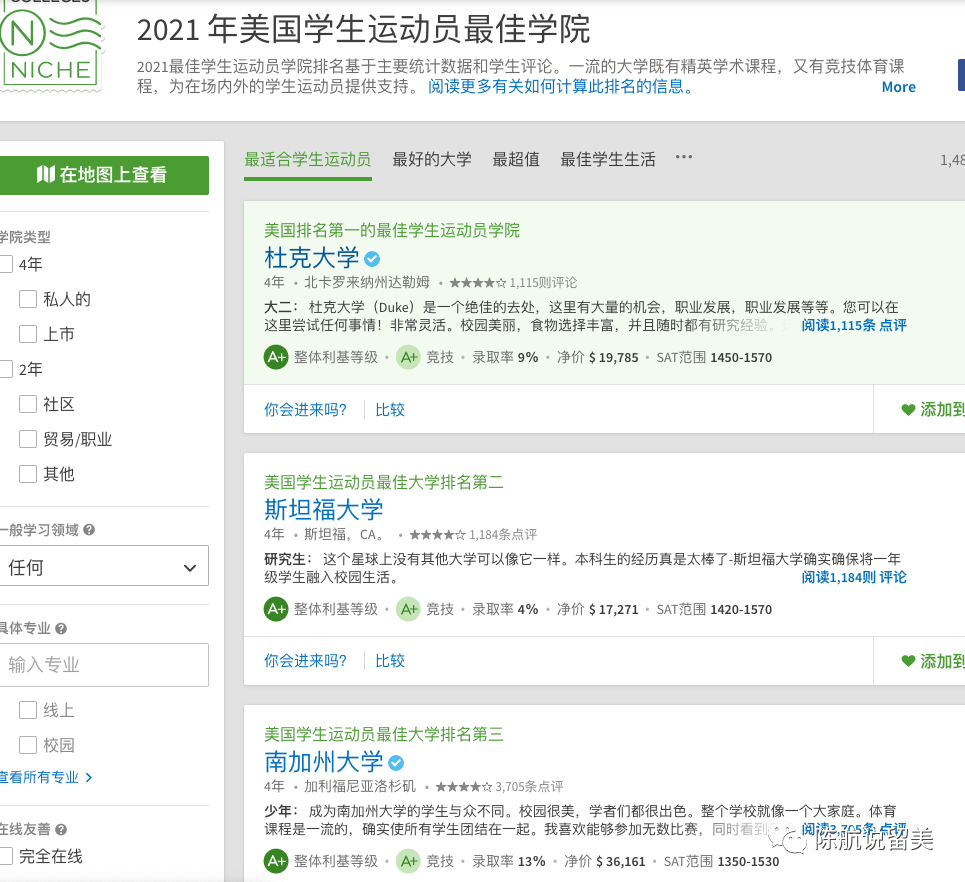Open the three-dot more tabs menu
Screen dimensions: 965x882
(x=683, y=157)
